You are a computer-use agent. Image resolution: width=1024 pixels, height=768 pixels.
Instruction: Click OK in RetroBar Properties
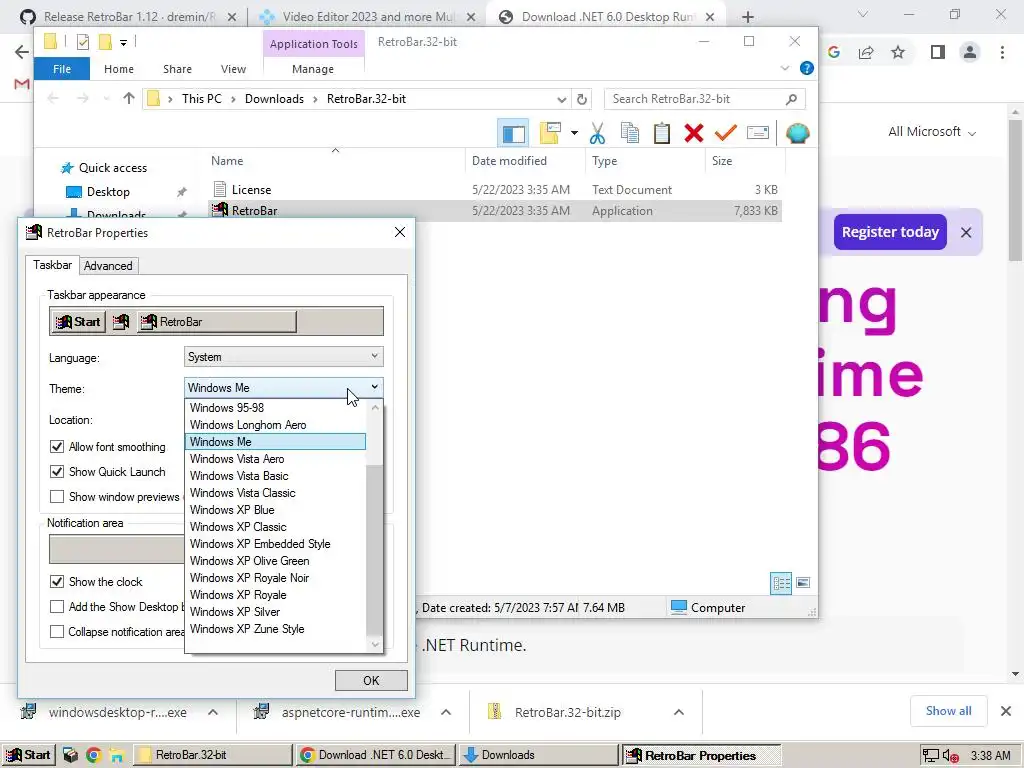click(x=371, y=680)
